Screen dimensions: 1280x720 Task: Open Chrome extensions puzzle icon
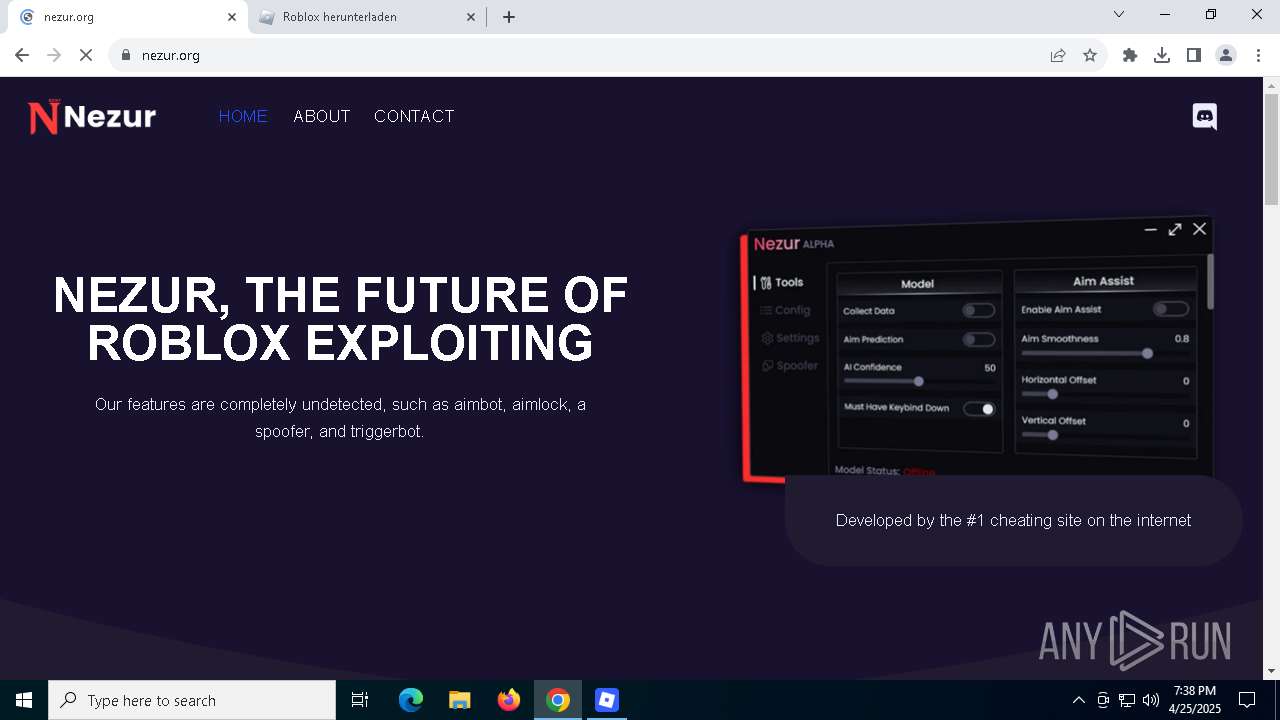pyautogui.click(x=1130, y=55)
